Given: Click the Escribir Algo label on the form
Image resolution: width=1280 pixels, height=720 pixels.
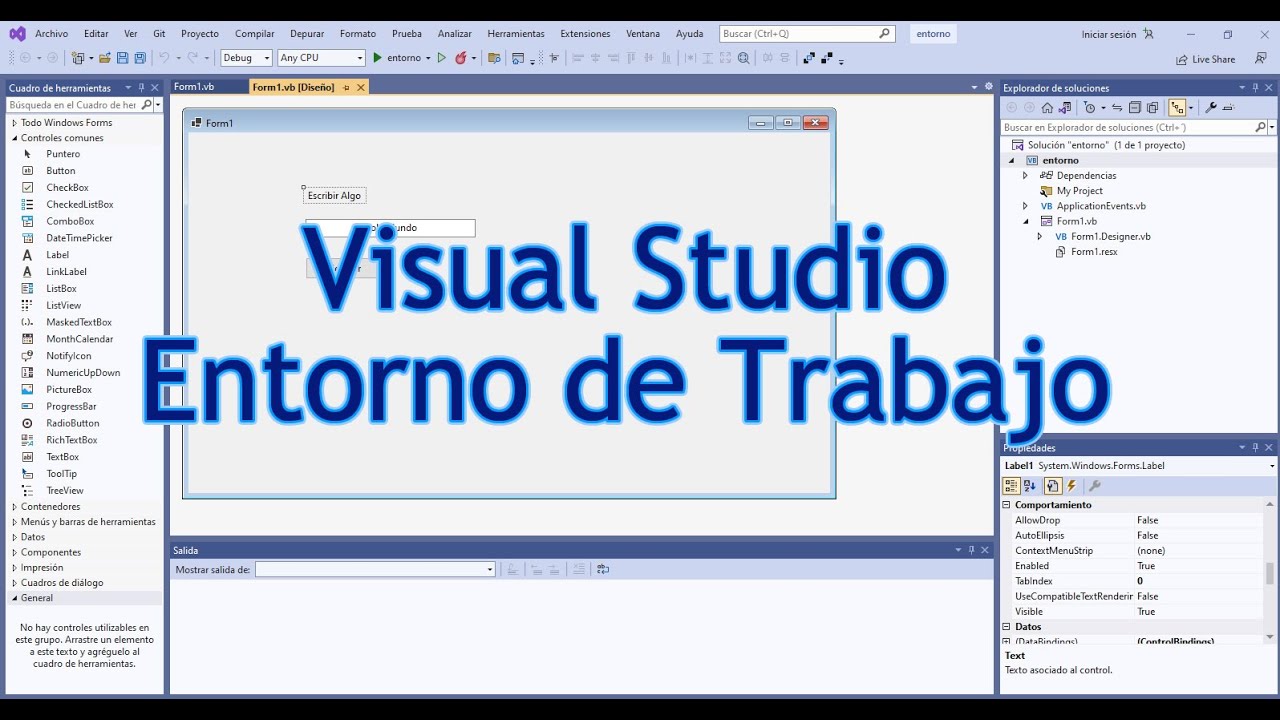Looking at the screenshot, I should 334,195.
